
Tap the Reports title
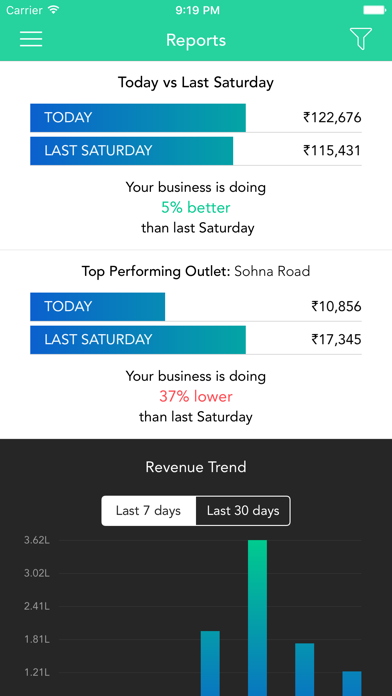(196, 40)
